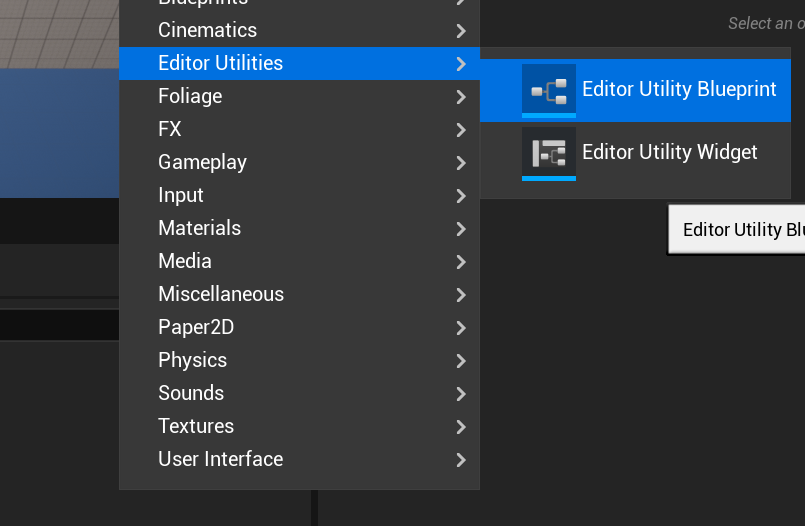Click the Cinematics menu item

pos(207,30)
